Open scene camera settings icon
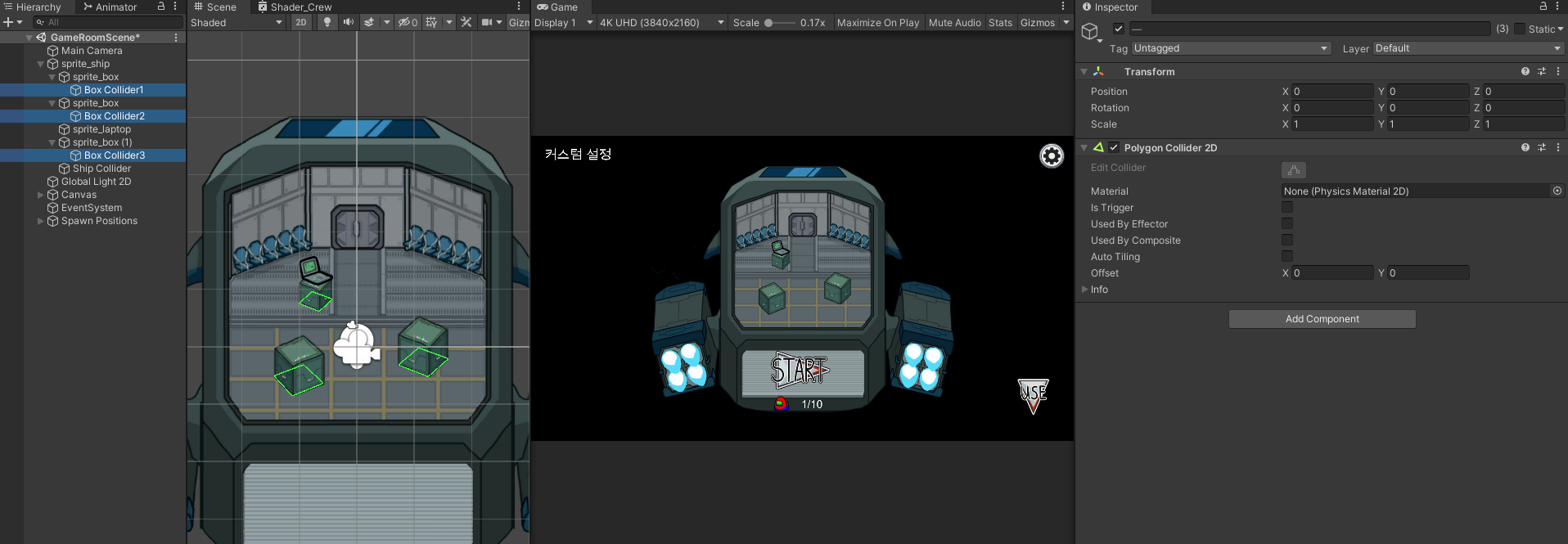 487,23
